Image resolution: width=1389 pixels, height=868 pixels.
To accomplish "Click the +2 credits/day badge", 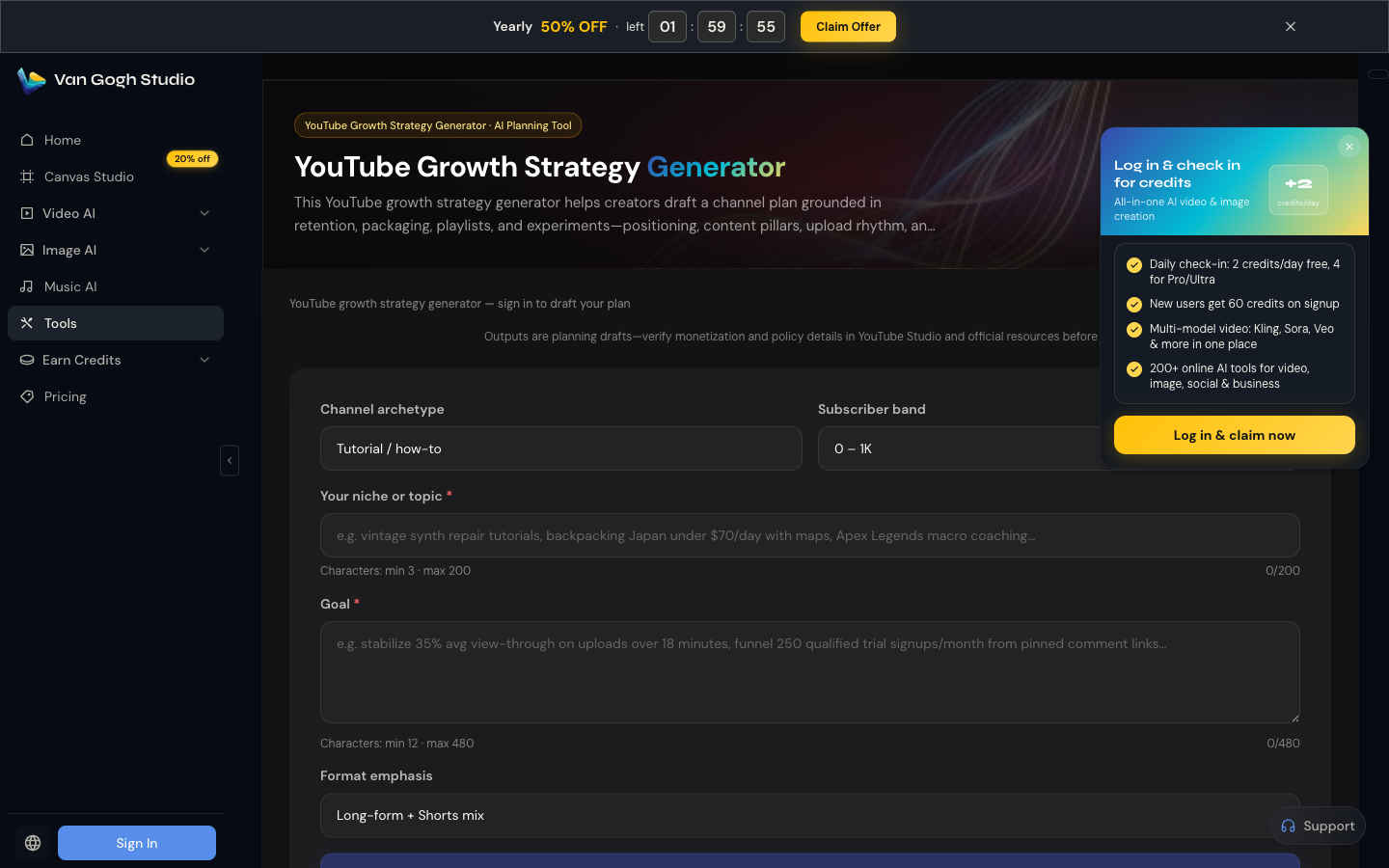I will [1298, 190].
